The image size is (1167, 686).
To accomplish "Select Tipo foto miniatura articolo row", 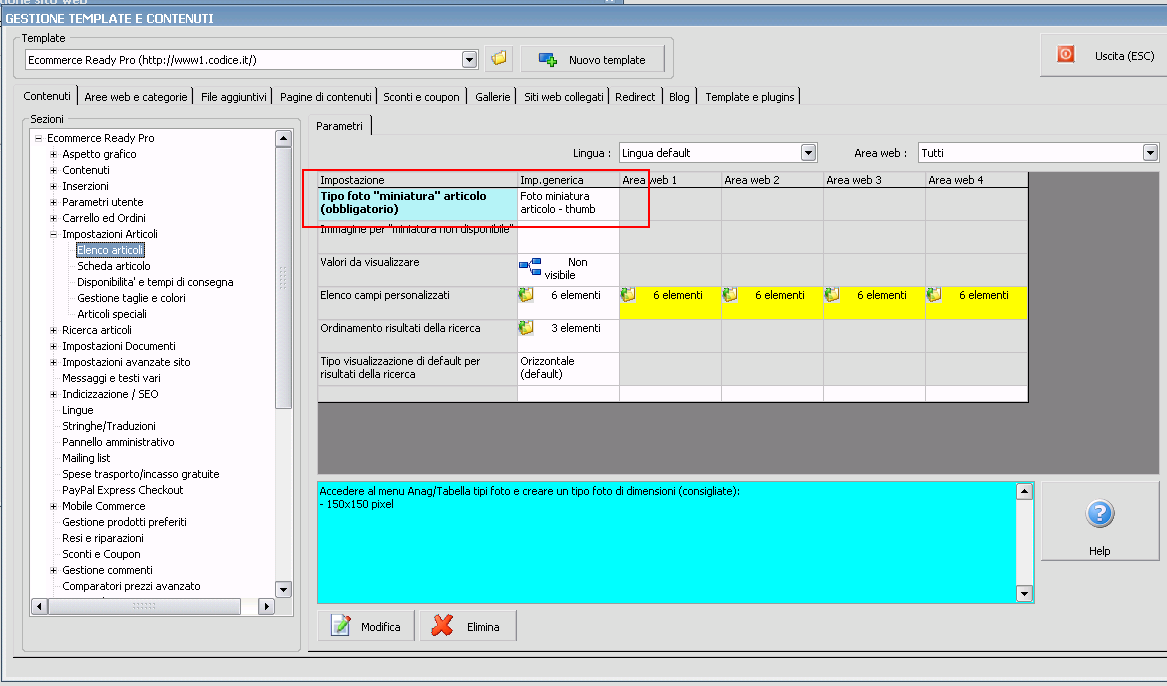I will (418, 203).
